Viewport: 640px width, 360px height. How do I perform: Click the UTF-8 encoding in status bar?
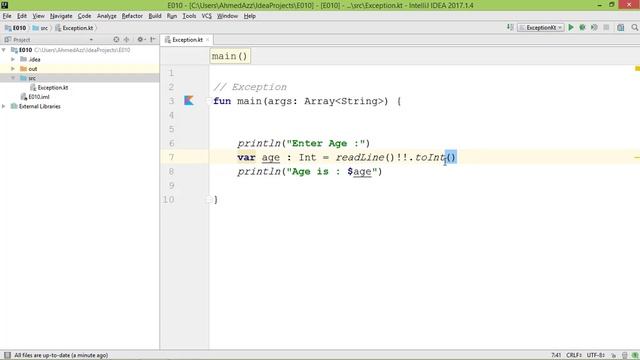pos(596,355)
